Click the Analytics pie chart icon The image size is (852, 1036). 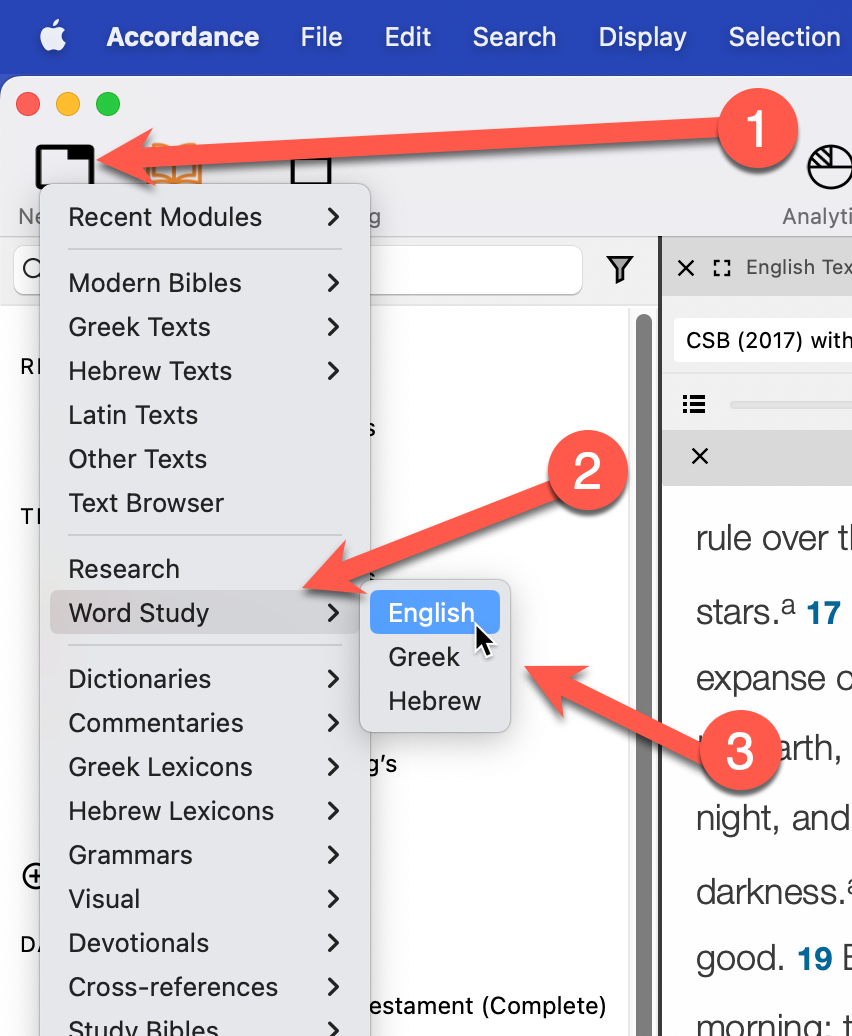(830, 166)
